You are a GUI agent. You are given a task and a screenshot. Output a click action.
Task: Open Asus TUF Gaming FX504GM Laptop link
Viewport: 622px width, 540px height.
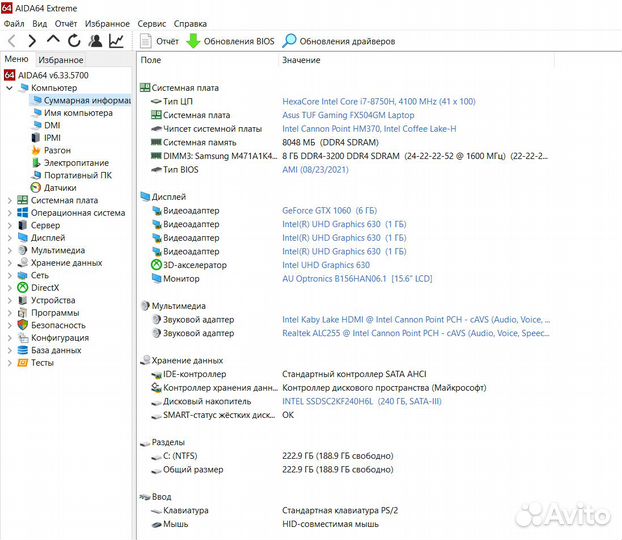tap(348, 115)
